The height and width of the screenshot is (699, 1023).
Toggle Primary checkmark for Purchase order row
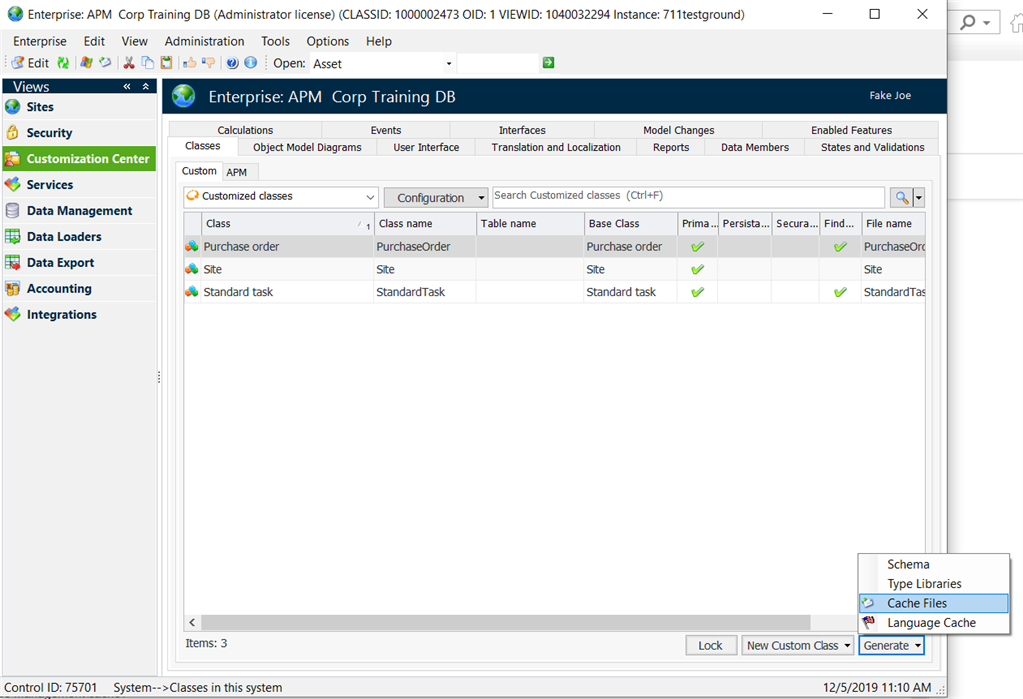click(697, 247)
